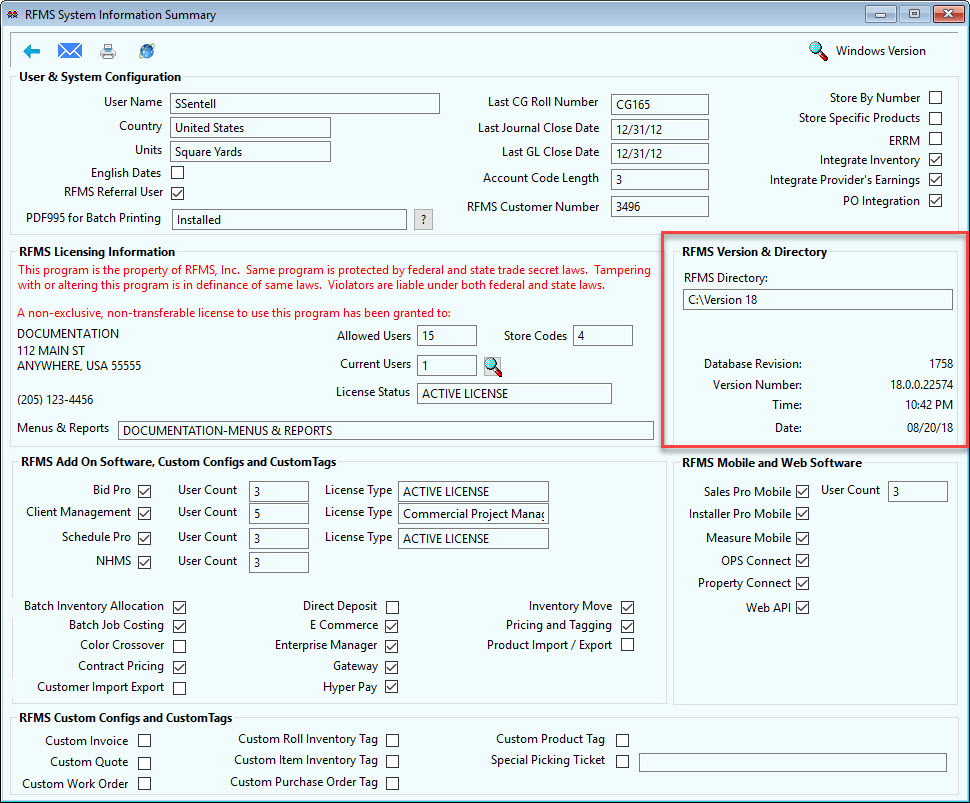Viewport: 970px width, 803px height.
Task: Select the globe icon on the toolbar
Action: pos(145,50)
